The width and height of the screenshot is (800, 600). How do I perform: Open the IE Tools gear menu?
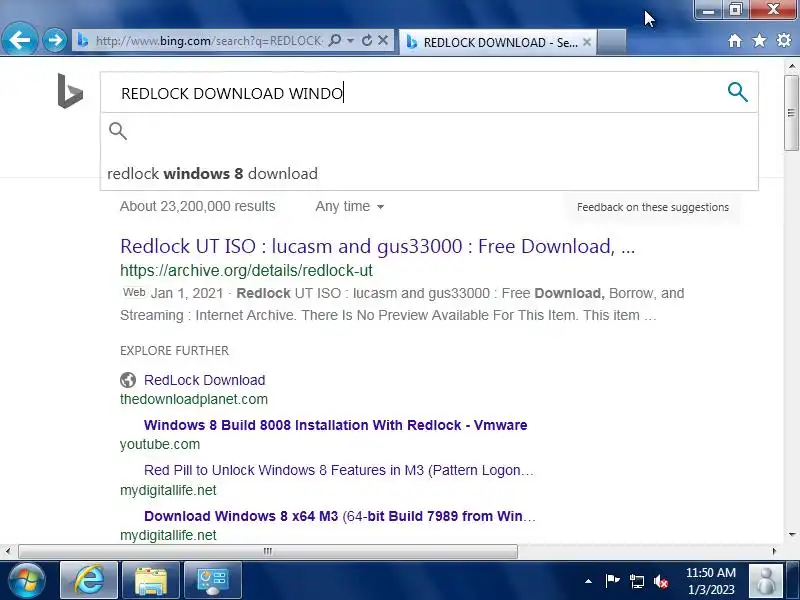[x=784, y=40]
